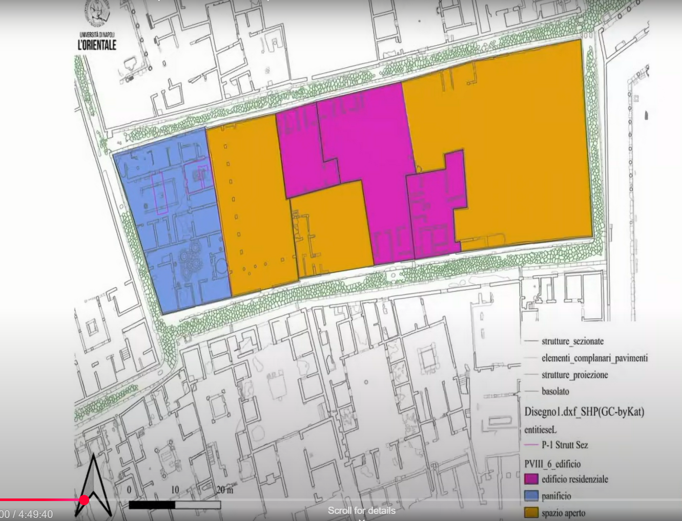Click the Scroll for details hint
This screenshot has height=521, width=682.
tap(361, 510)
